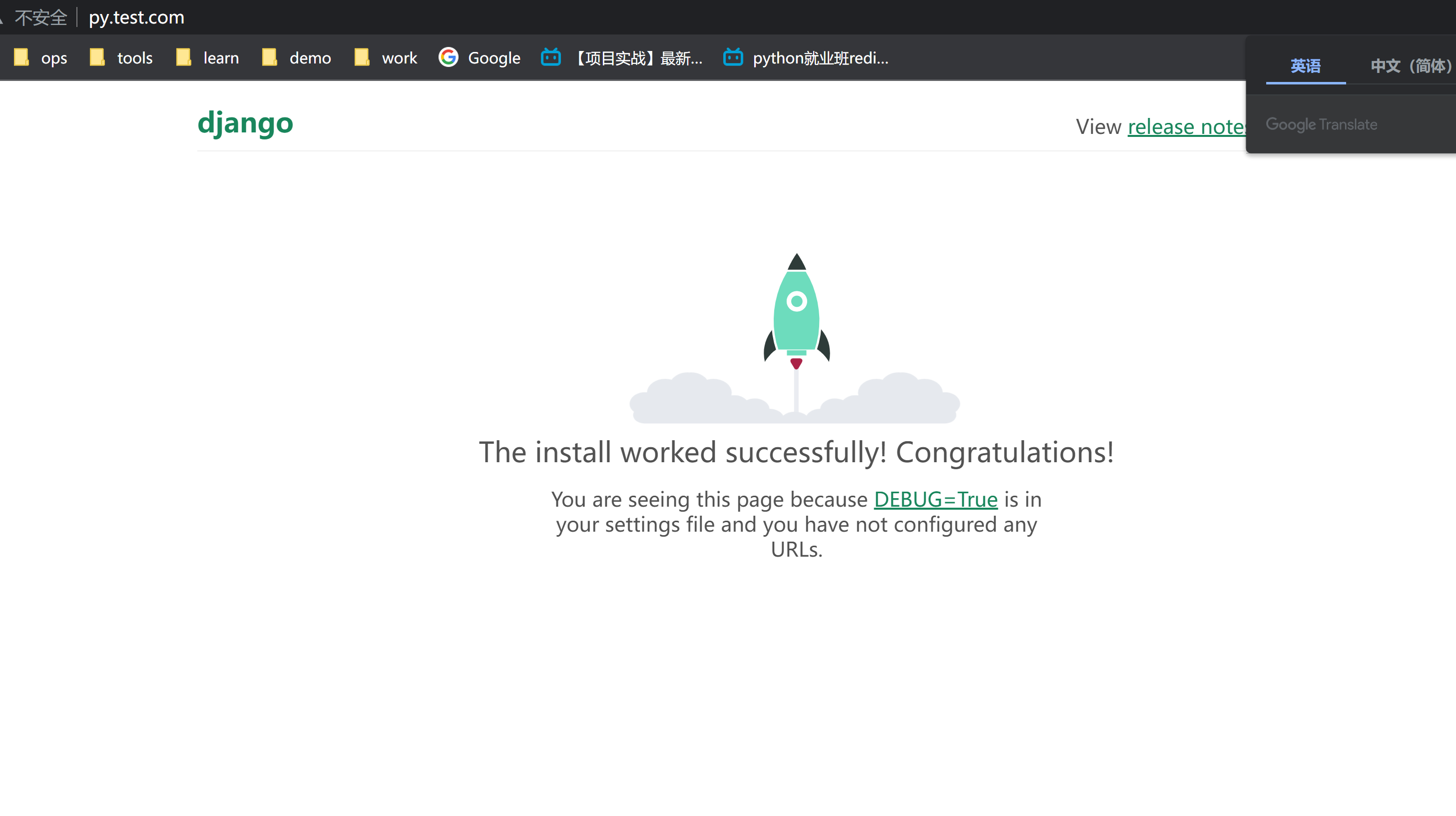This screenshot has width=1456, height=816.
Task: Open the ops bookmark folder icon
Action: pos(21,57)
